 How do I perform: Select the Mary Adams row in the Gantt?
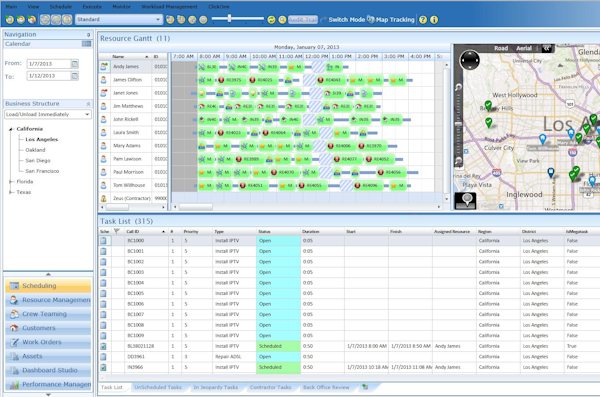tap(133, 146)
